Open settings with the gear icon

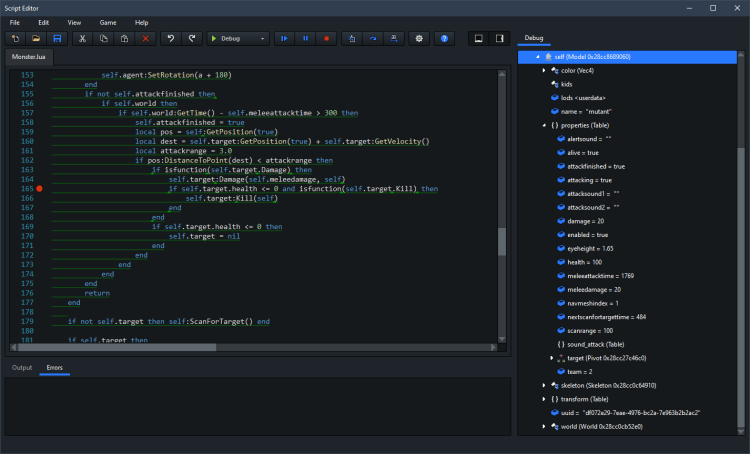click(x=419, y=38)
